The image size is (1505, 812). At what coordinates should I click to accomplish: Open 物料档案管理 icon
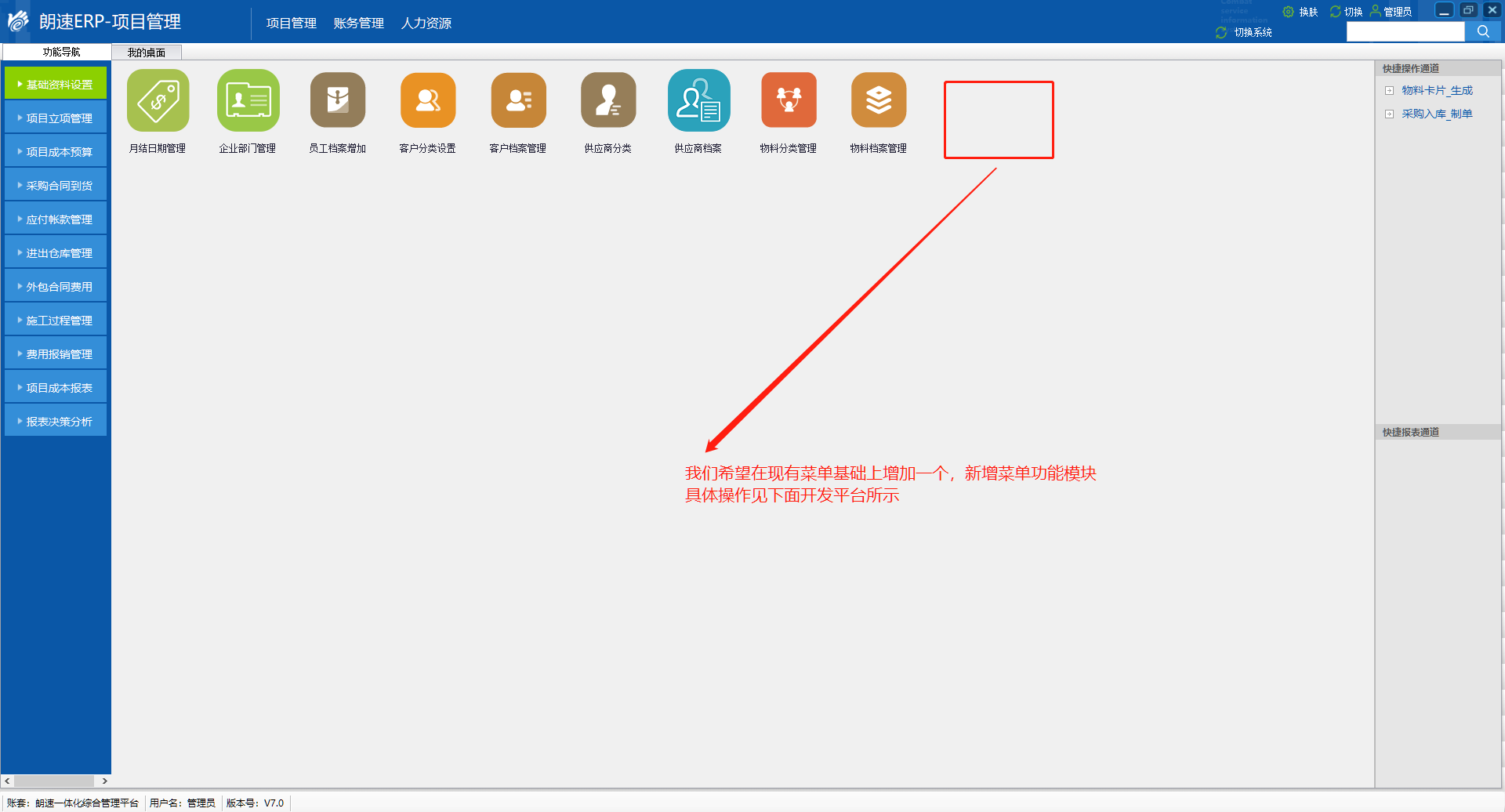pyautogui.click(x=879, y=101)
